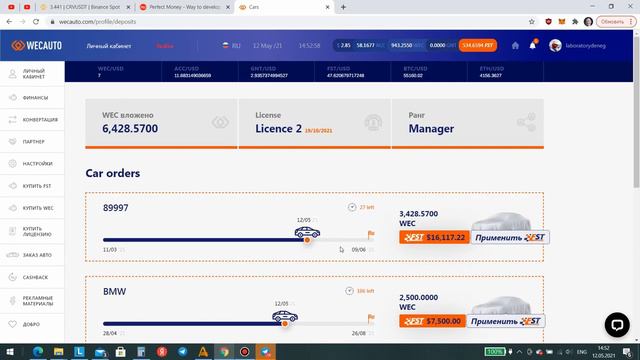Click the orange FST balance button
Screen dimensions: 640x360
point(478,45)
